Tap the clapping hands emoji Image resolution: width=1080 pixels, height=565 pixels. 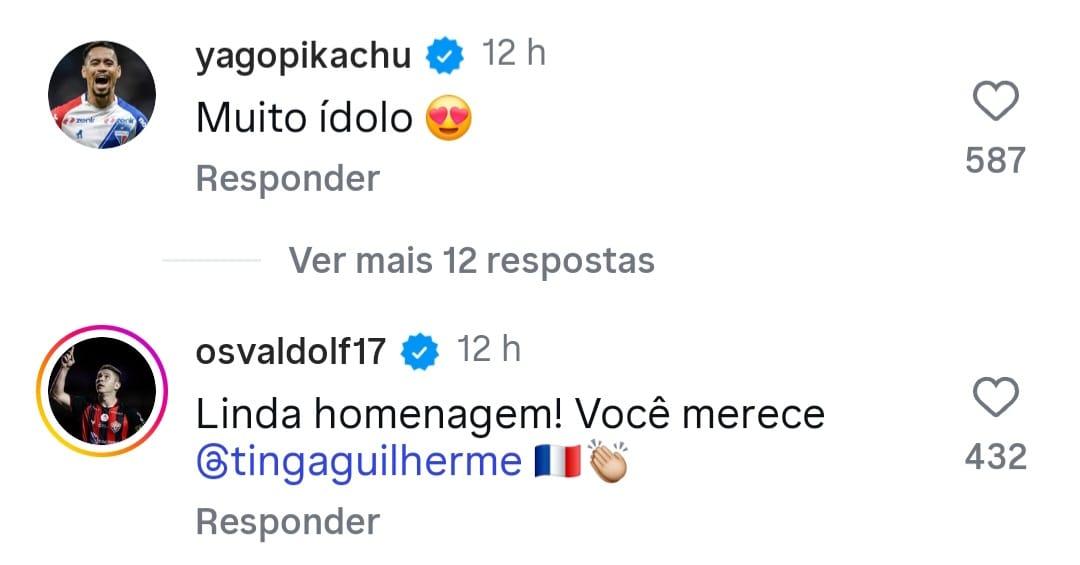[608, 463]
